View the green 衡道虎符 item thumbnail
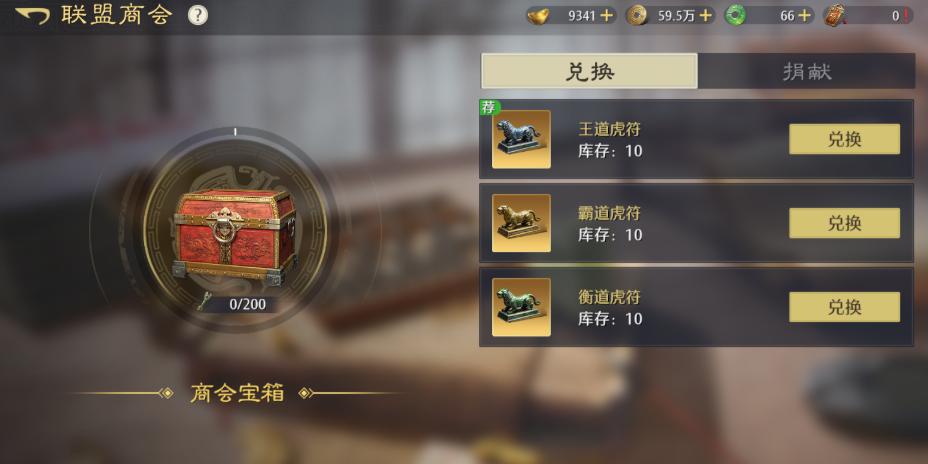Image resolution: width=928 pixels, height=464 pixels. pyautogui.click(x=521, y=307)
